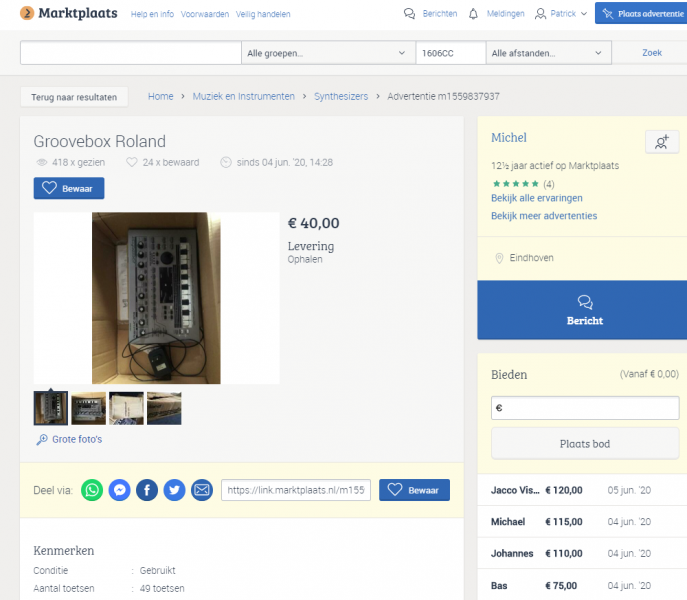Image resolution: width=687 pixels, height=600 pixels.
Task: Click the Plaats bod button
Action: (585, 444)
